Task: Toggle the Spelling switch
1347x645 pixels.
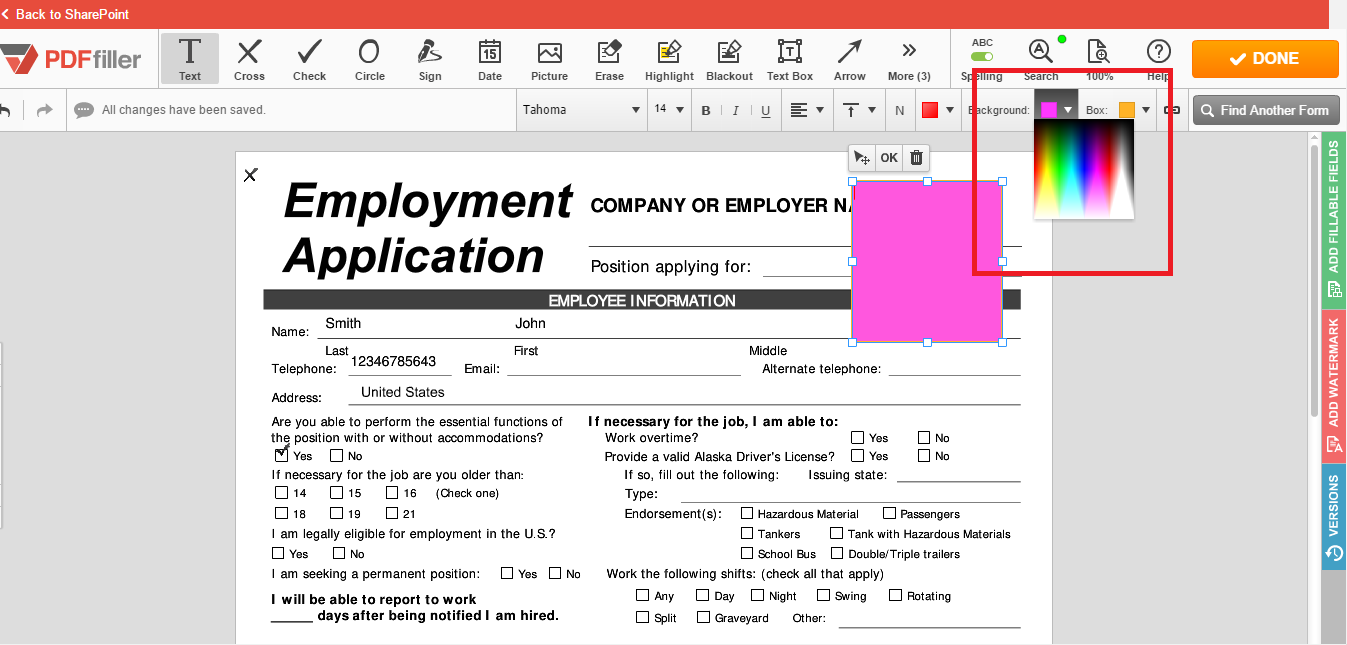Action: 982,57
